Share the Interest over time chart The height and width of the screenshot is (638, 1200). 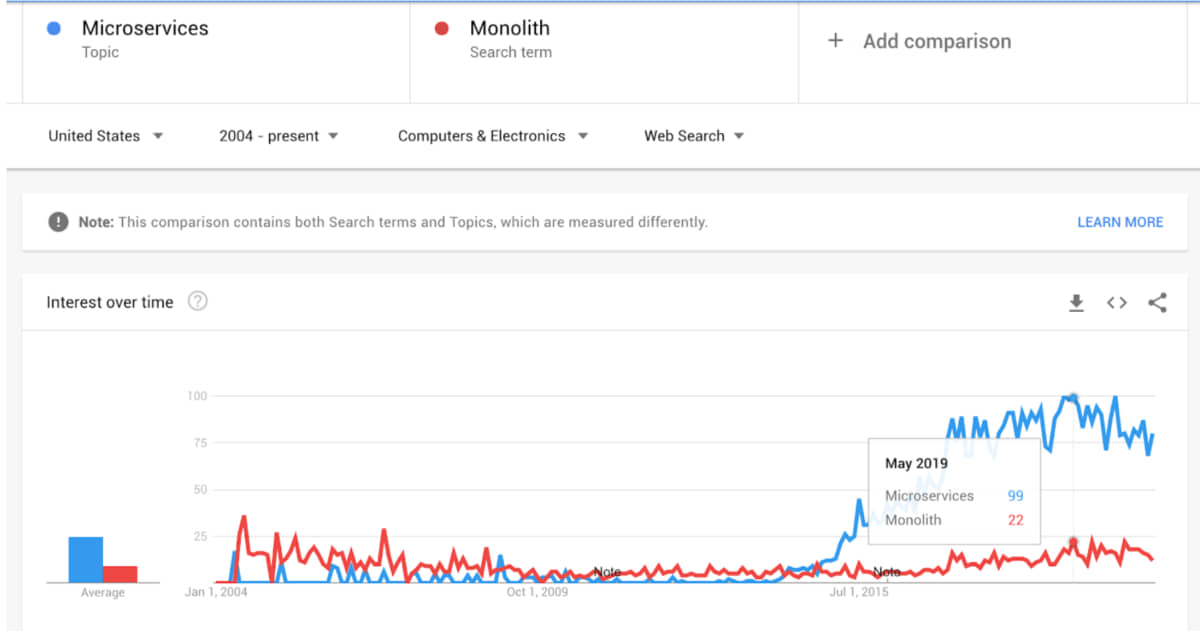pyautogui.click(x=1157, y=303)
